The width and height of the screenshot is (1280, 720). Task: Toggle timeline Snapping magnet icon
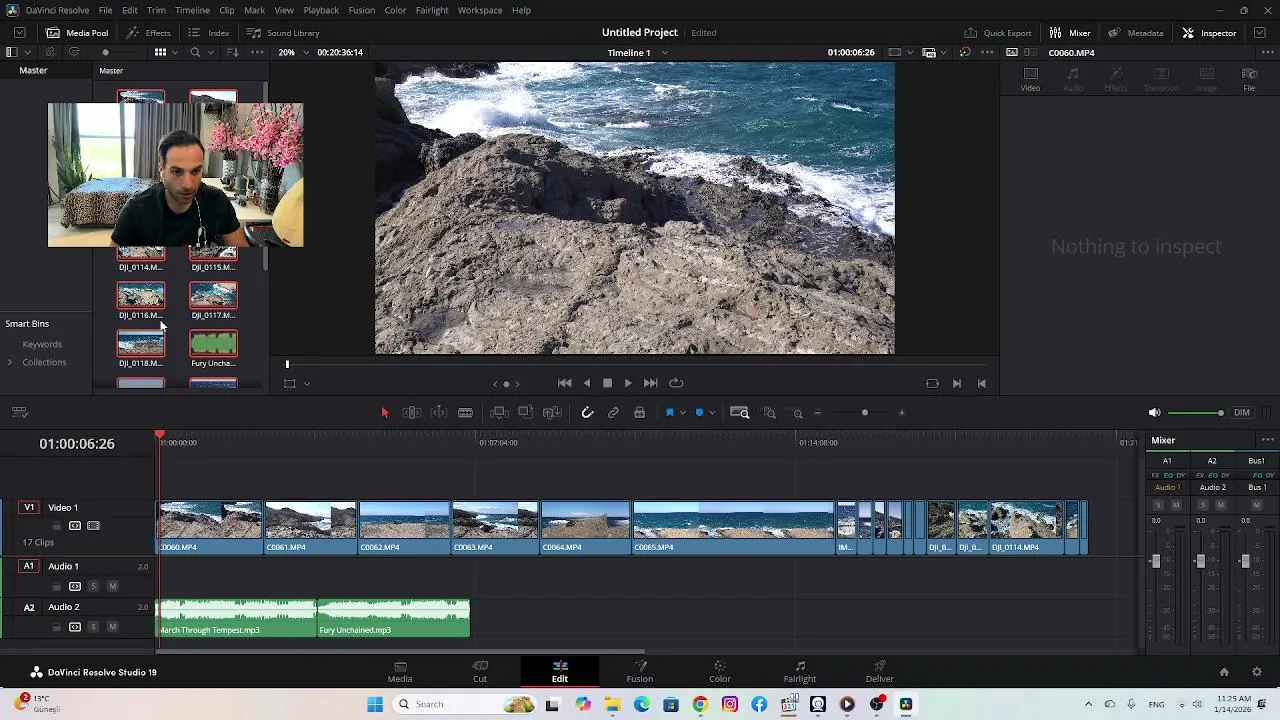tap(587, 413)
